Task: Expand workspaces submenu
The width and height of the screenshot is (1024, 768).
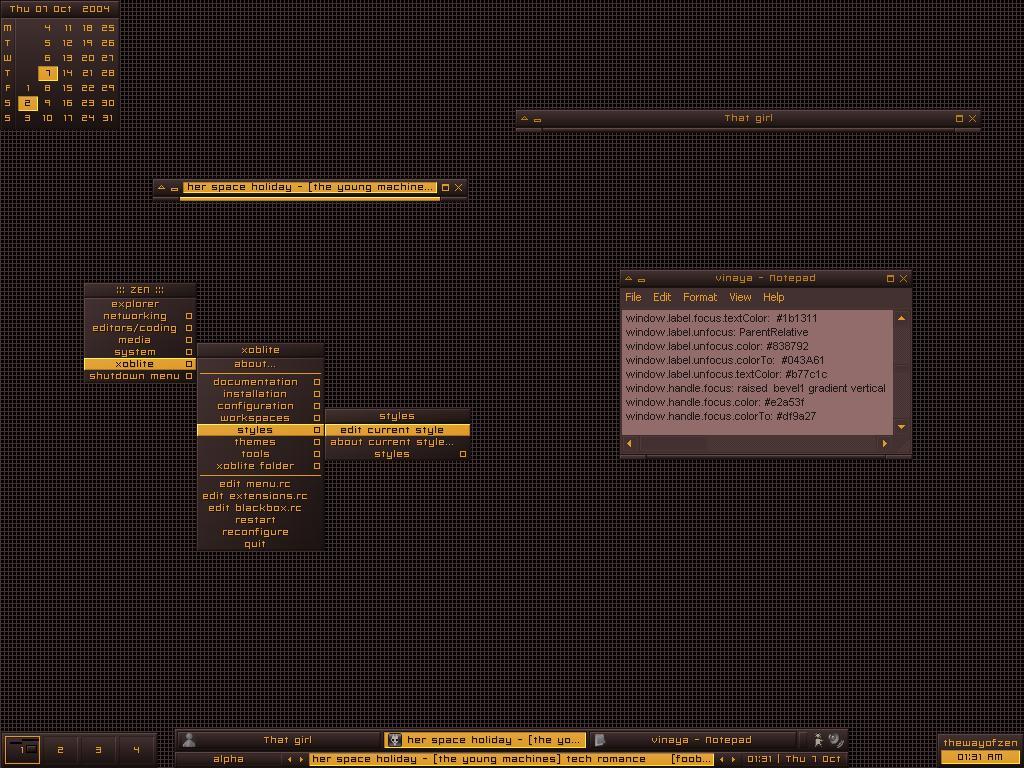Action: (261, 418)
